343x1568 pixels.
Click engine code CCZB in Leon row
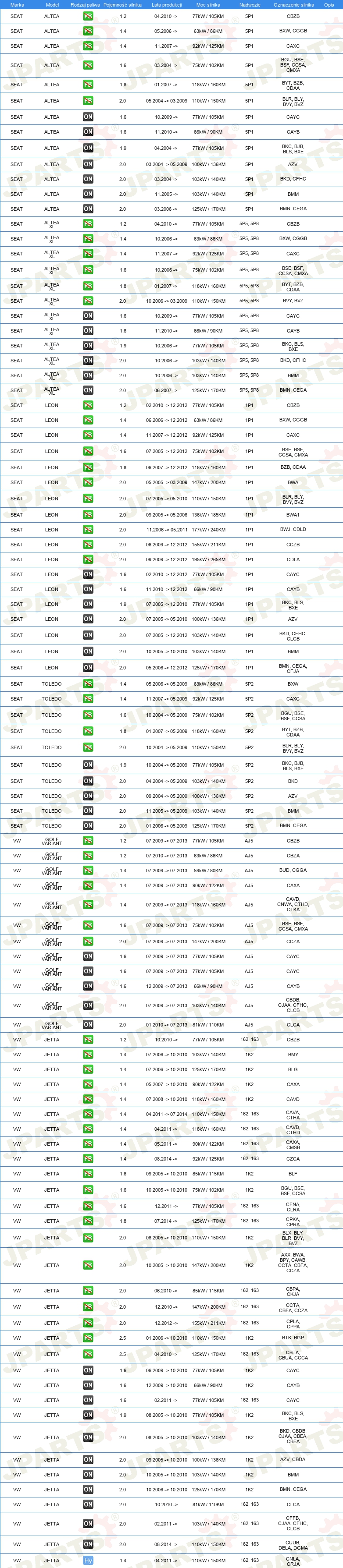[293, 545]
